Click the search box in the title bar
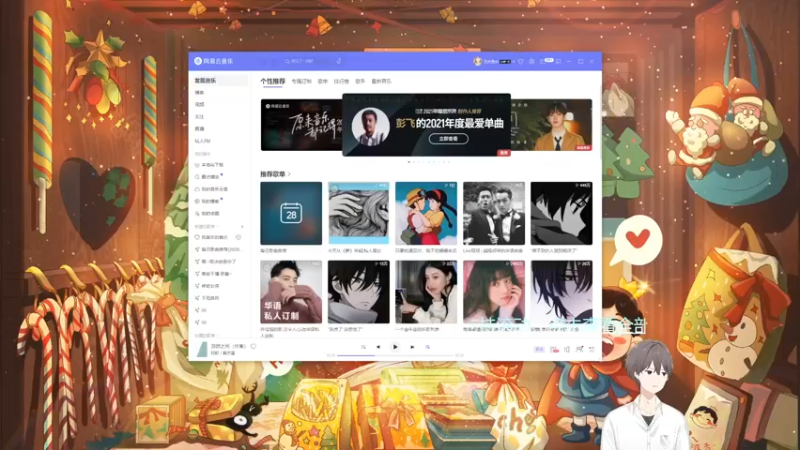Image resolution: width=800 pixels, height=450 pixels. point(308,61)
